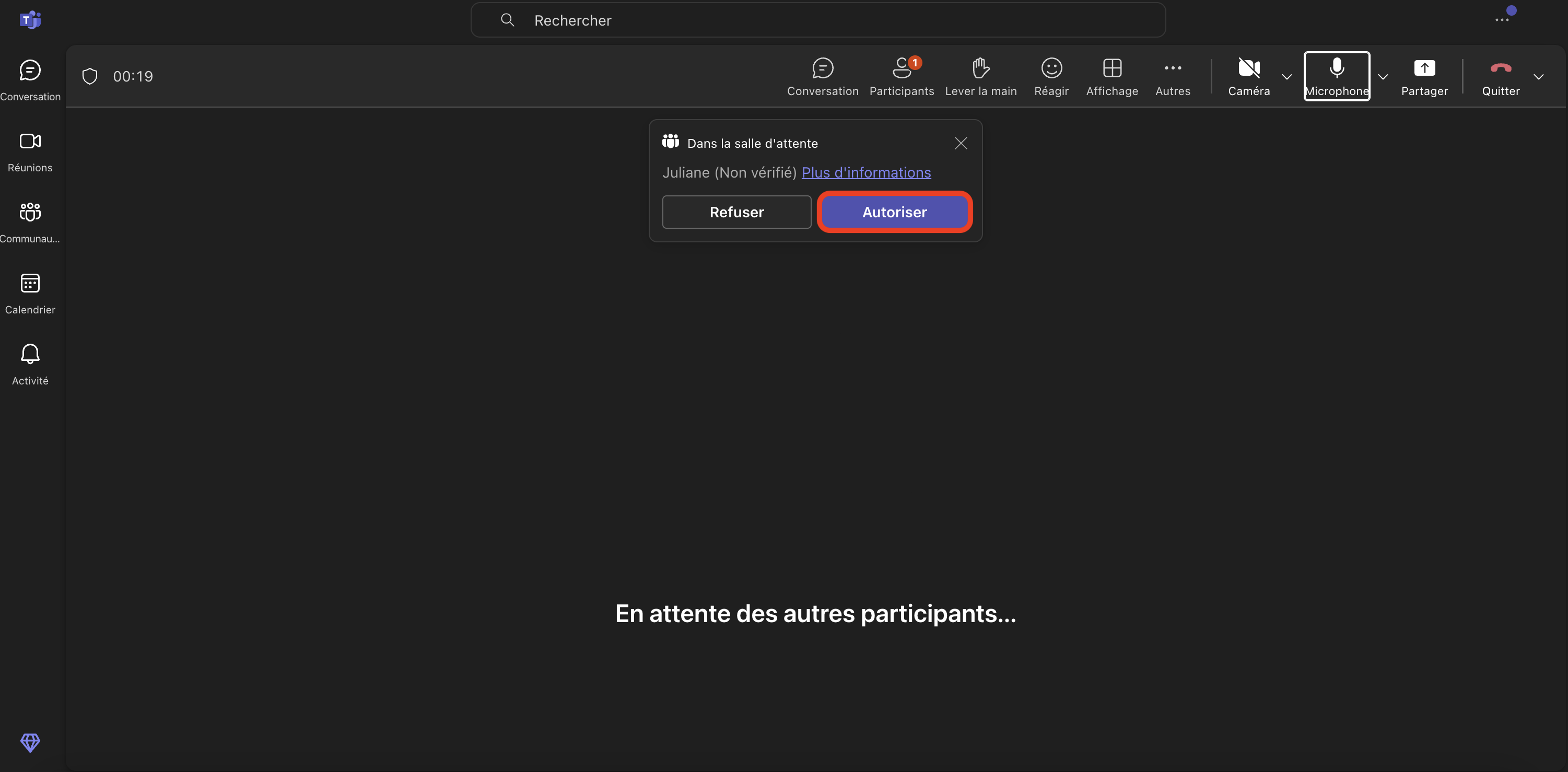Raise hand with Lever la main
The image size is (1568, 772).
point(980,76)
